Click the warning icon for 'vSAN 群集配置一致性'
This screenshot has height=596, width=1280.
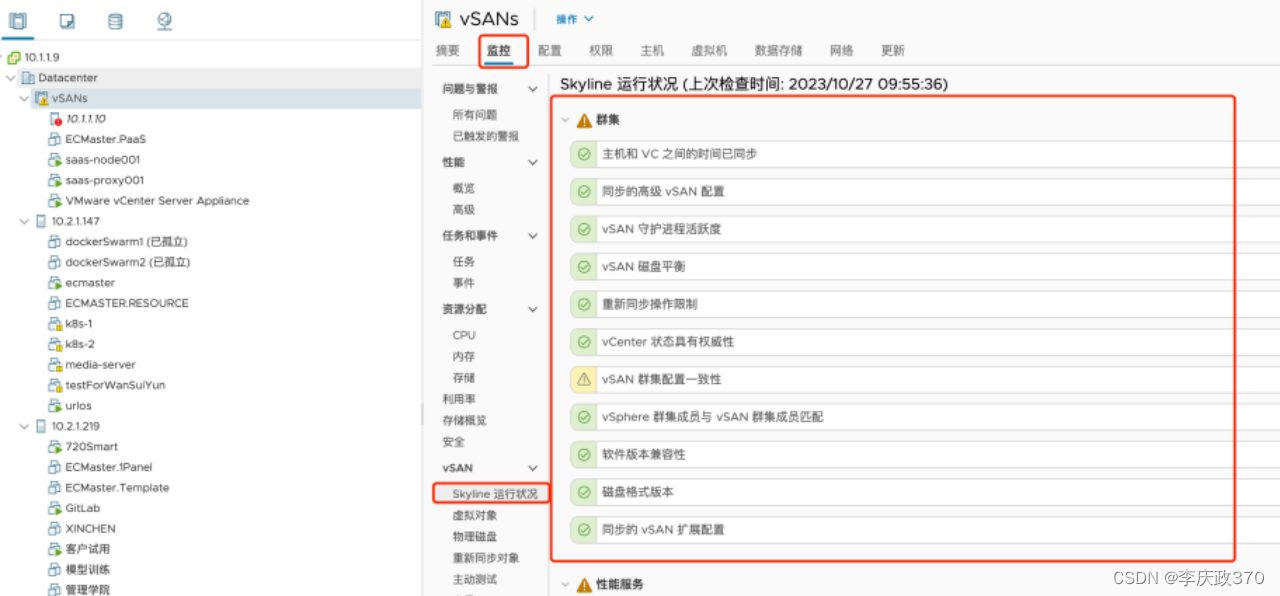[x=583, y=379]
